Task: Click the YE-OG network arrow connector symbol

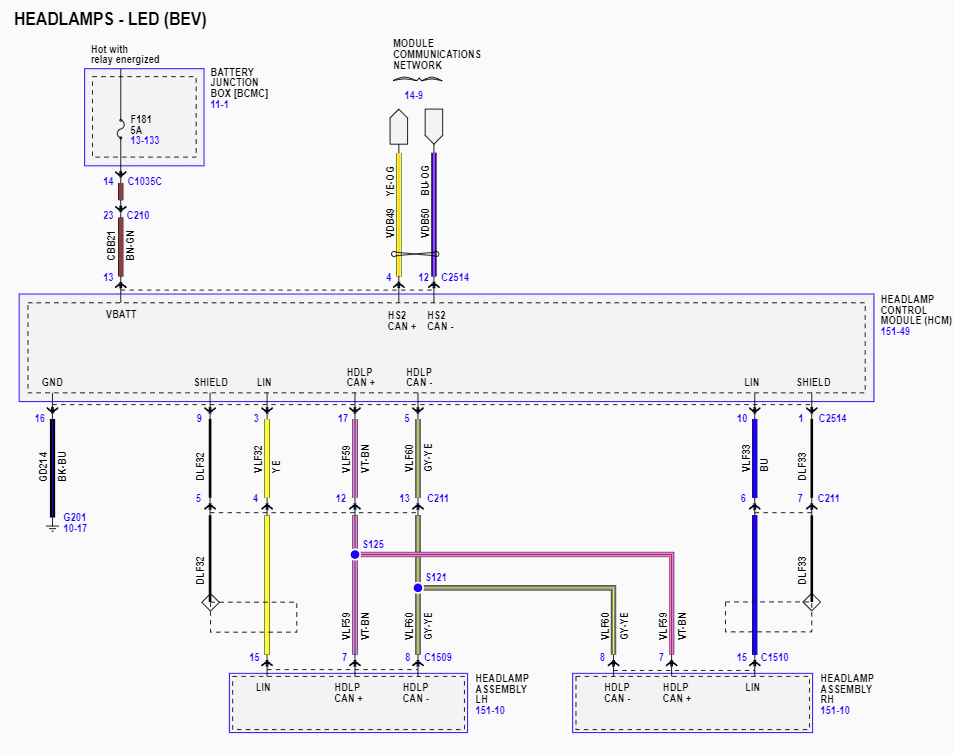Action: [398, 127]
